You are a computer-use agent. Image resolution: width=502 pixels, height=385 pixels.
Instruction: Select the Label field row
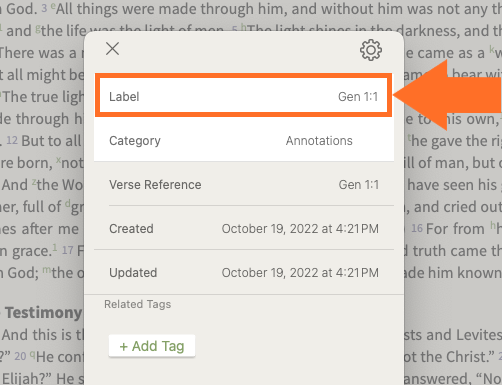click(x=244, y=96)
